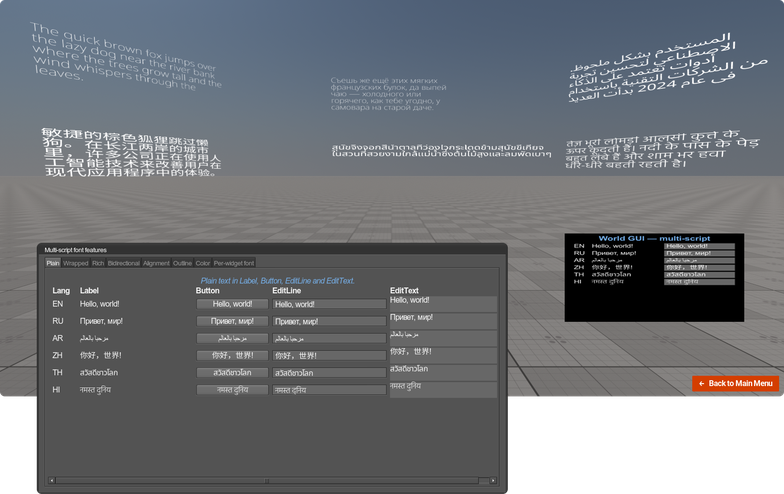Click the HI field in World GUI panel
This screenshot has width=784, height=494.
pyautogui.click(x=700, y=282)
